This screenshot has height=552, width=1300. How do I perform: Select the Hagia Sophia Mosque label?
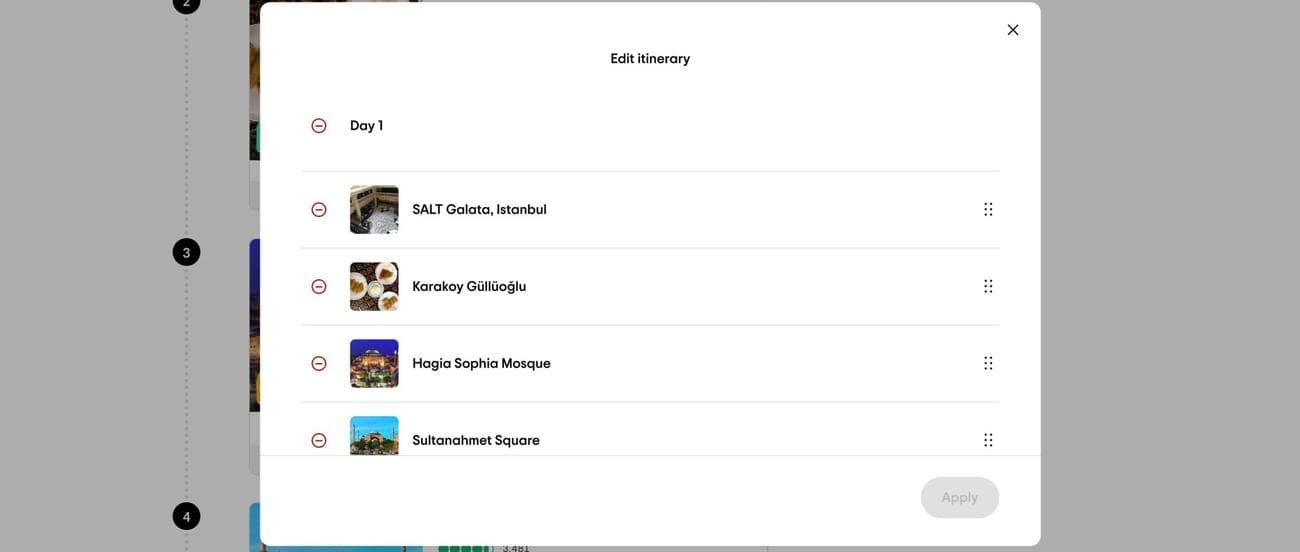pyautogui.click(x=481, y=364)
